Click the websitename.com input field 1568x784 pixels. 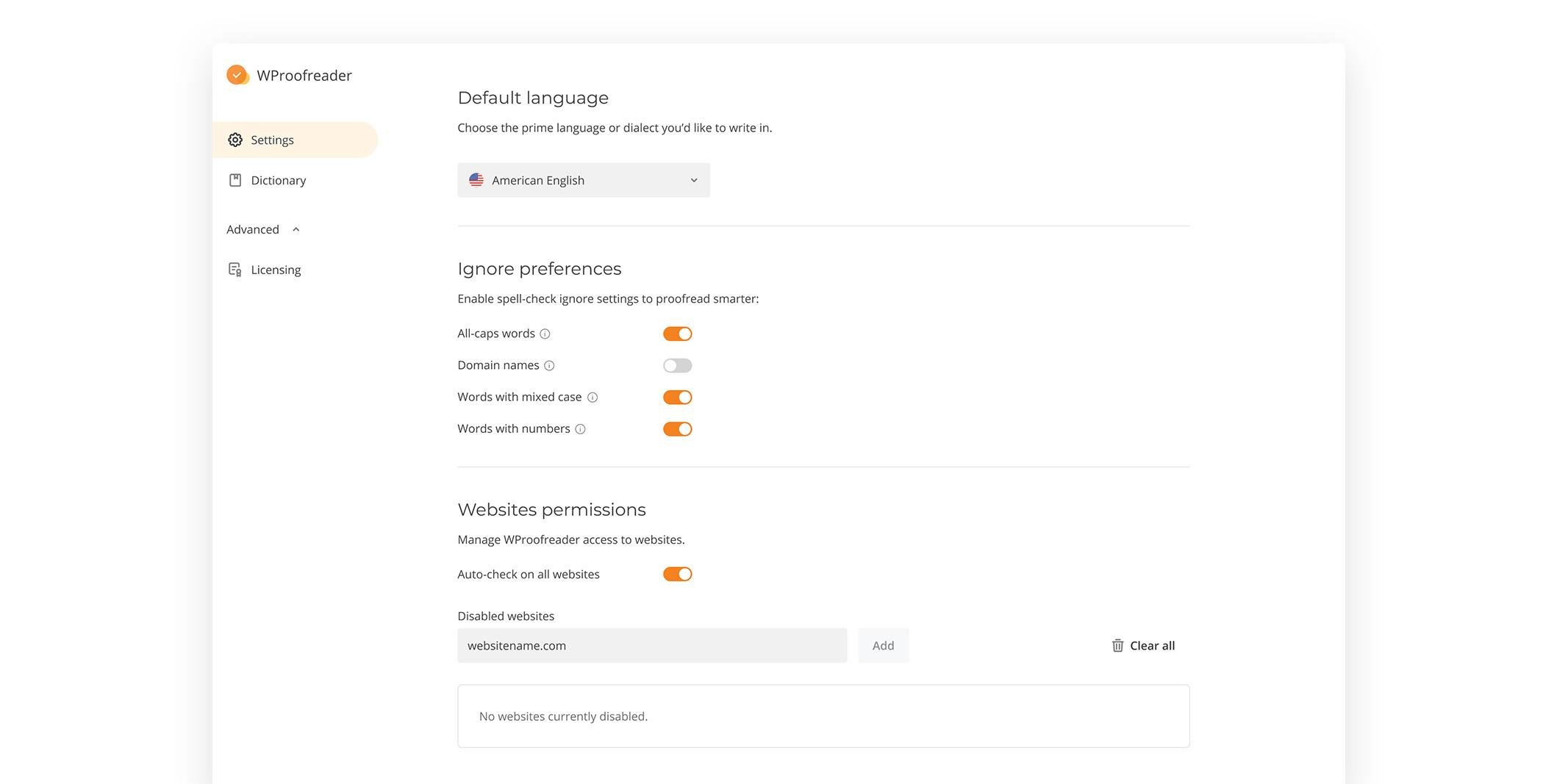click(x=652, y=646)
